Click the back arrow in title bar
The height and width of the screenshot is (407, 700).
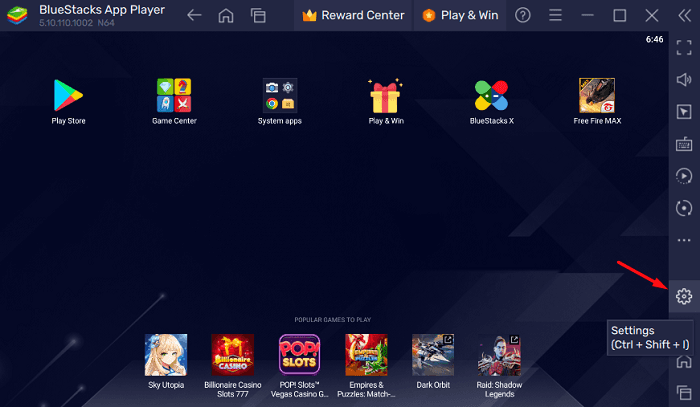(194, 16)
